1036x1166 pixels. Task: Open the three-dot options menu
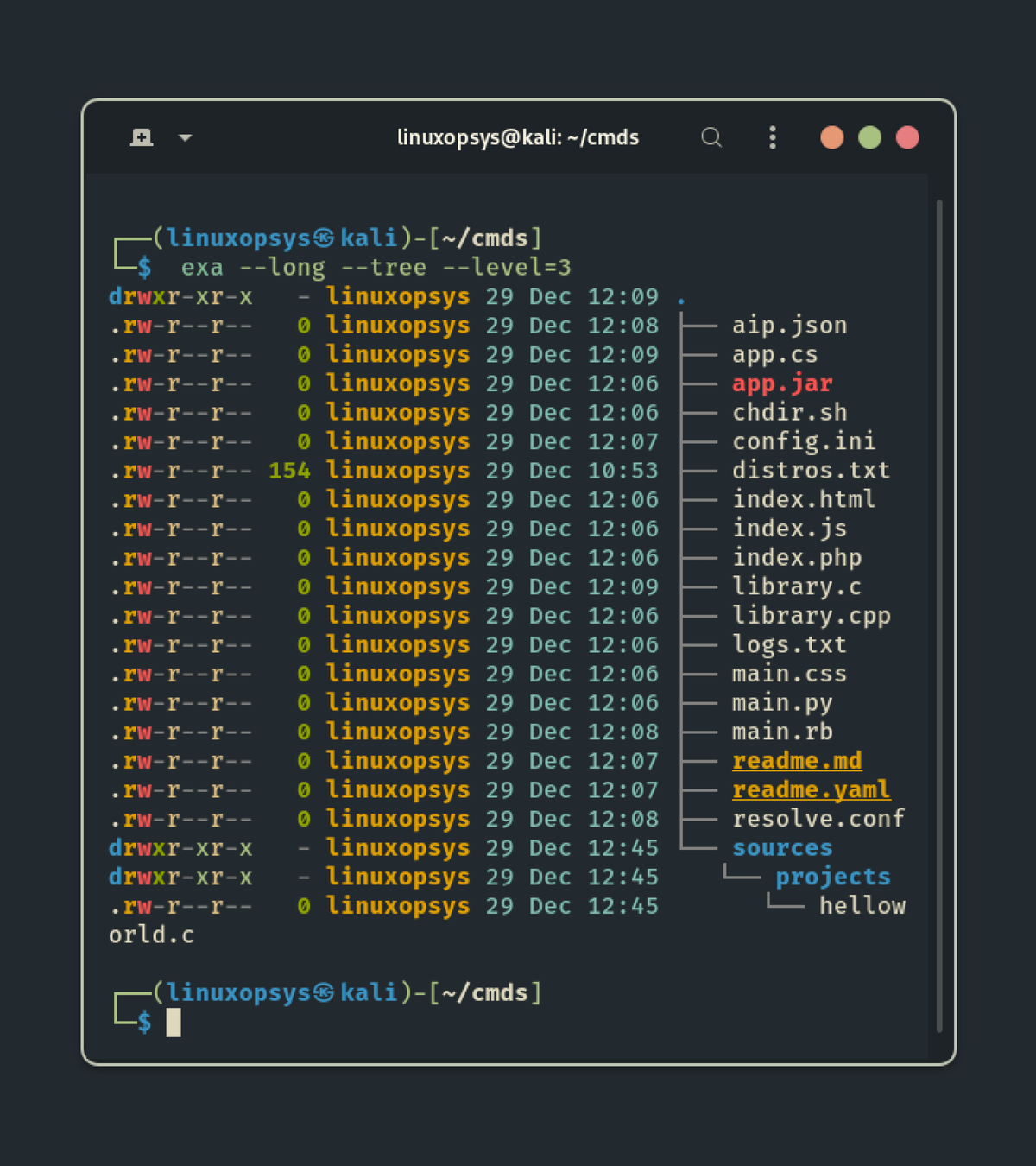(x=772, y=137)
